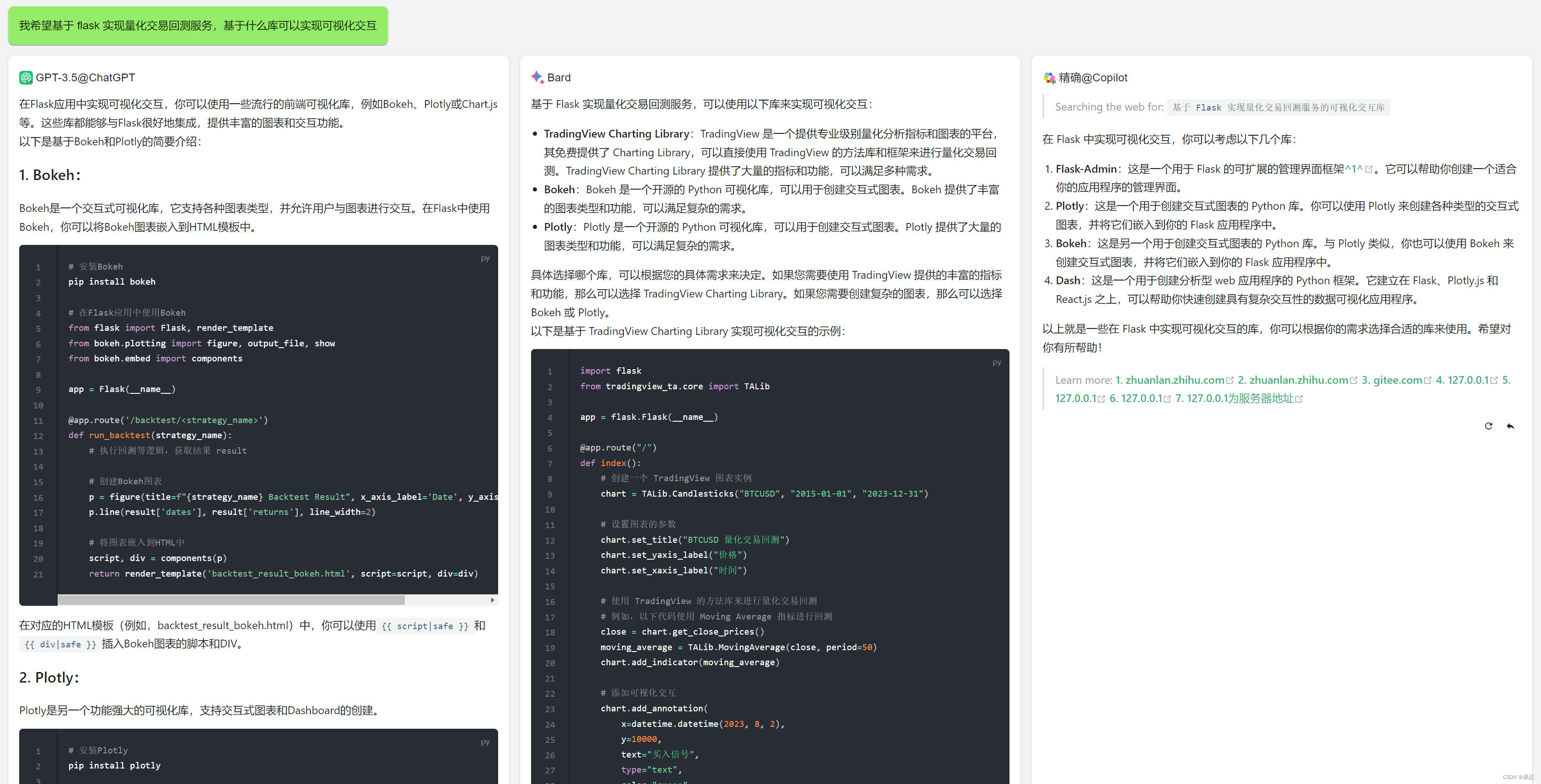The width and height of the screenshot is (1541, 784).
Task: Click the bold TradingView Charting Library bullet title
Action: tap(616, 134)
